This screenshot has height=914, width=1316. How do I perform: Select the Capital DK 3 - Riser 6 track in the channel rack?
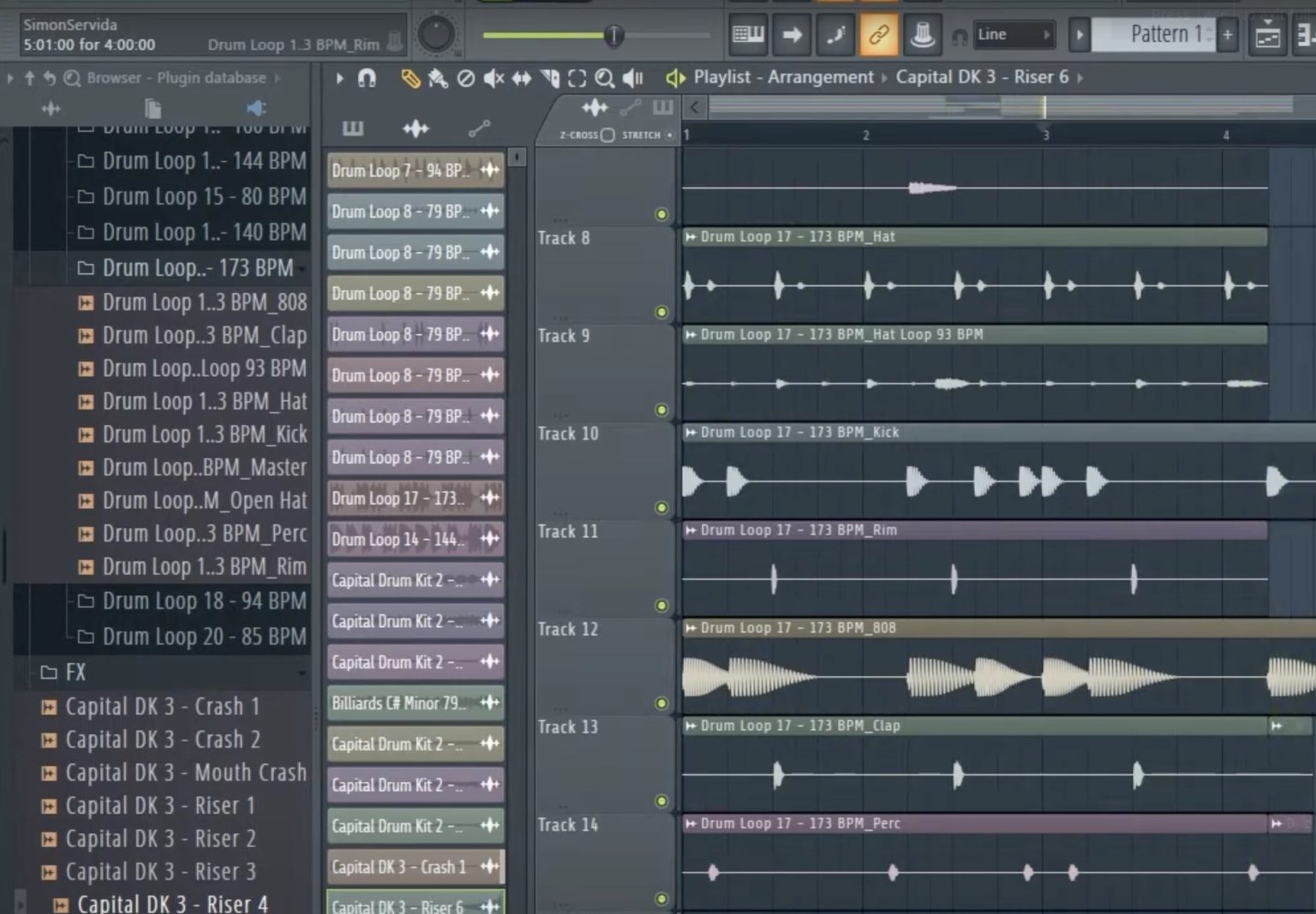coord(403,905)
